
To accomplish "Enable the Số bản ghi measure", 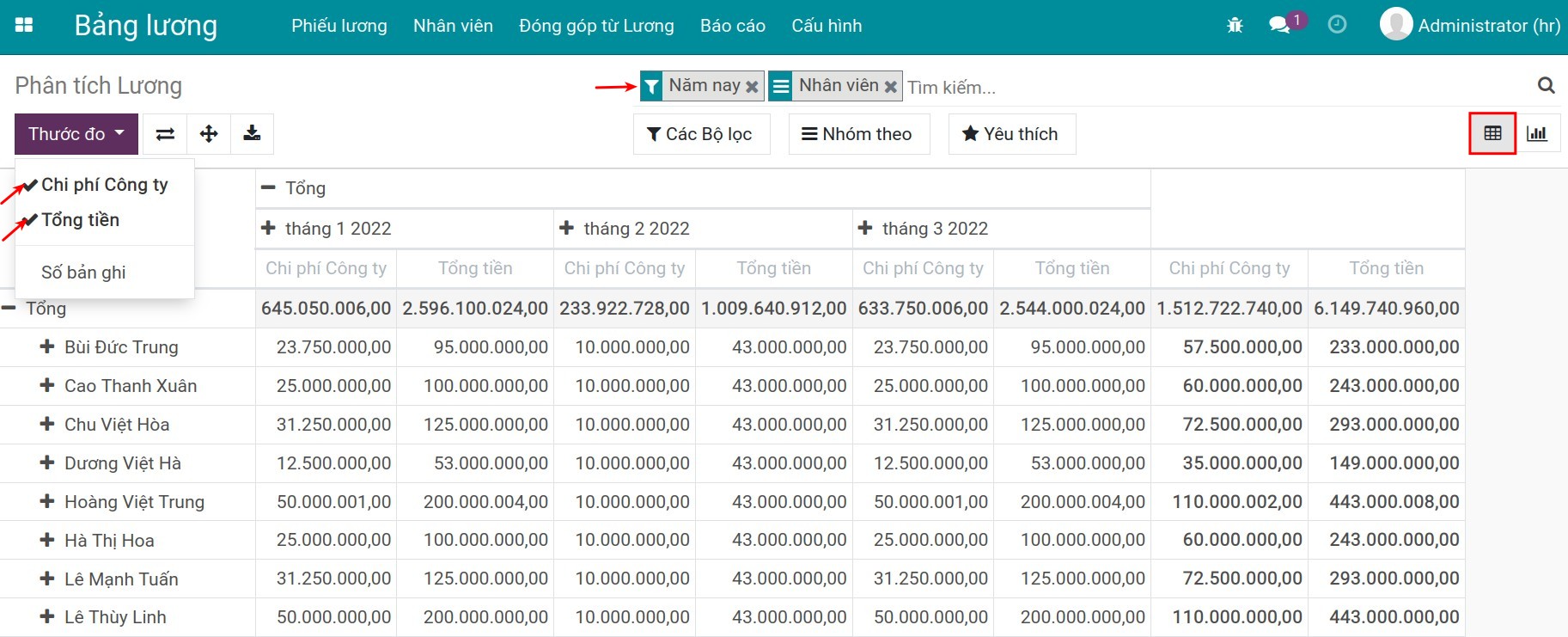I will pyautogui.click(x=83, y=273).
